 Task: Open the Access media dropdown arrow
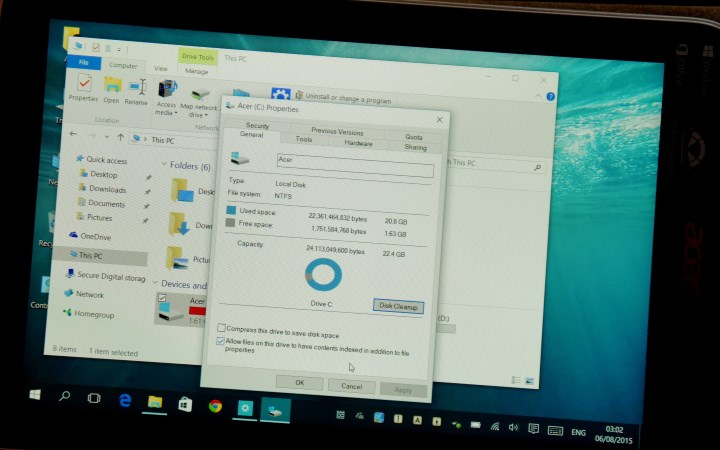coord(176,113)
